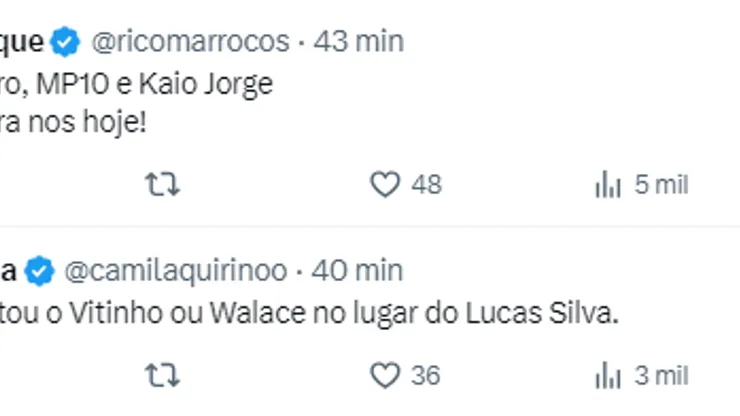Repost the @ricomarrocos tweet

point(162,184)
